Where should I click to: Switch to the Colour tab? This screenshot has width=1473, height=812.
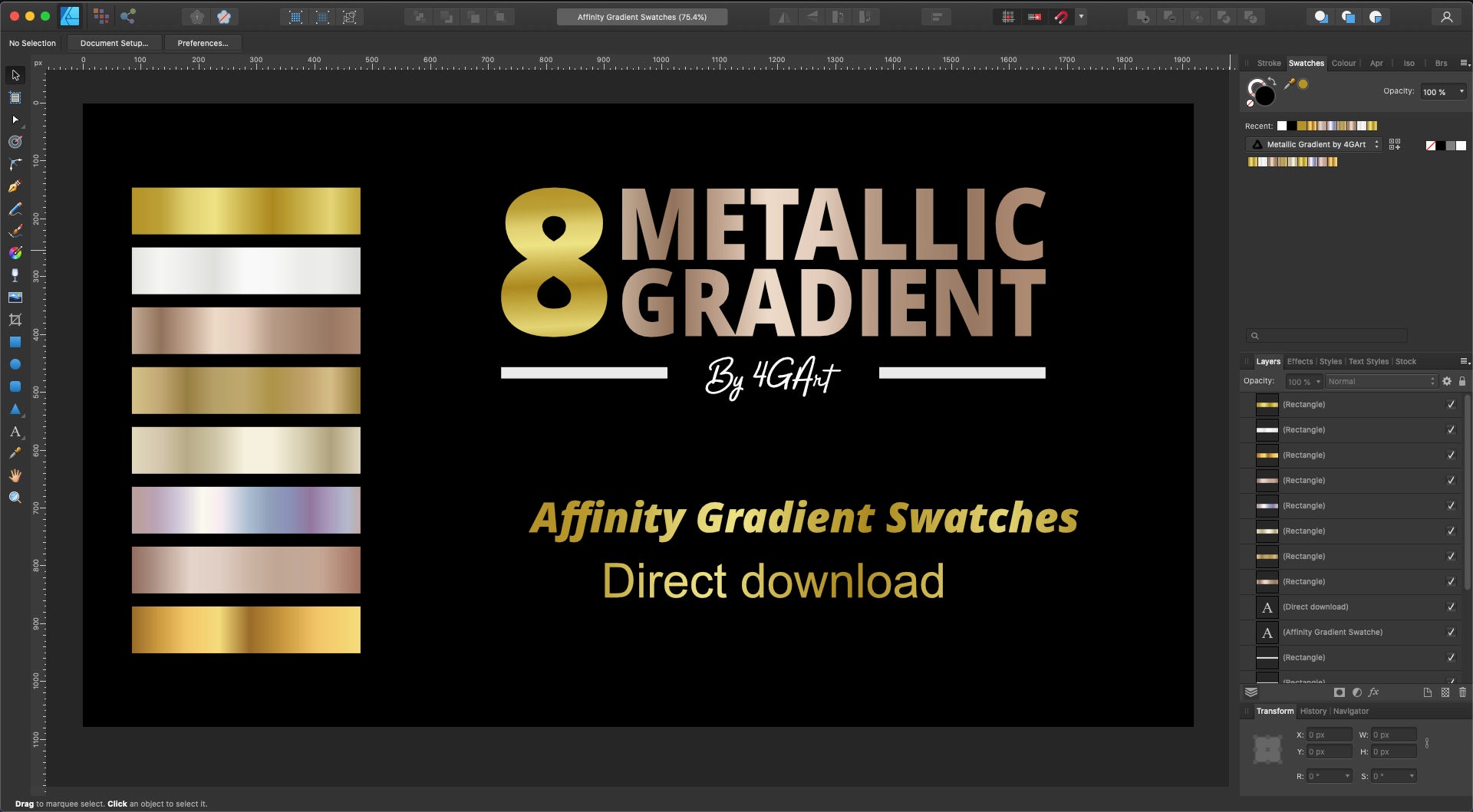click(1344, 63)
